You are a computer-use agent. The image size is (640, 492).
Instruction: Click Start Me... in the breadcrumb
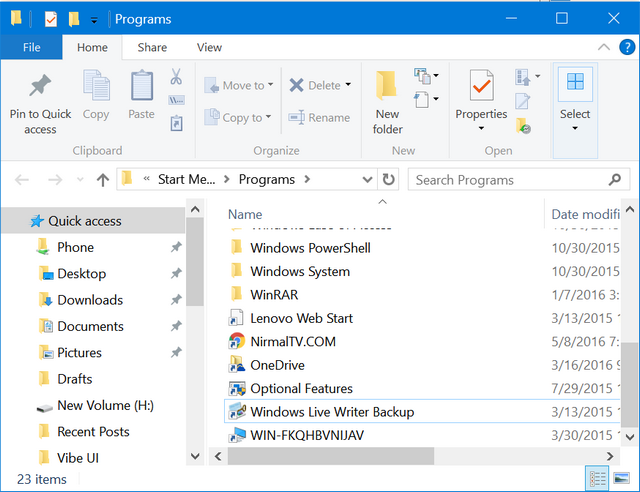(x=187, y=179)
